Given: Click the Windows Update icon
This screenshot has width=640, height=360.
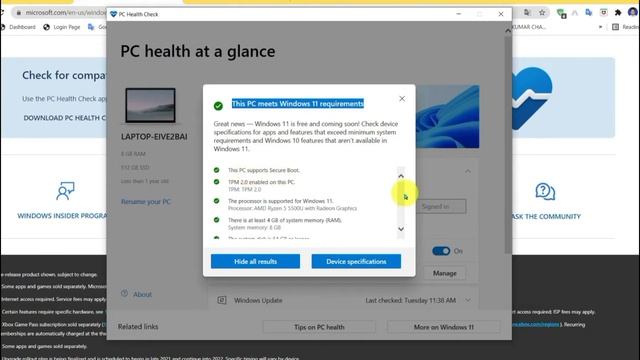Looking at the screenshot, I should [222, 300].
